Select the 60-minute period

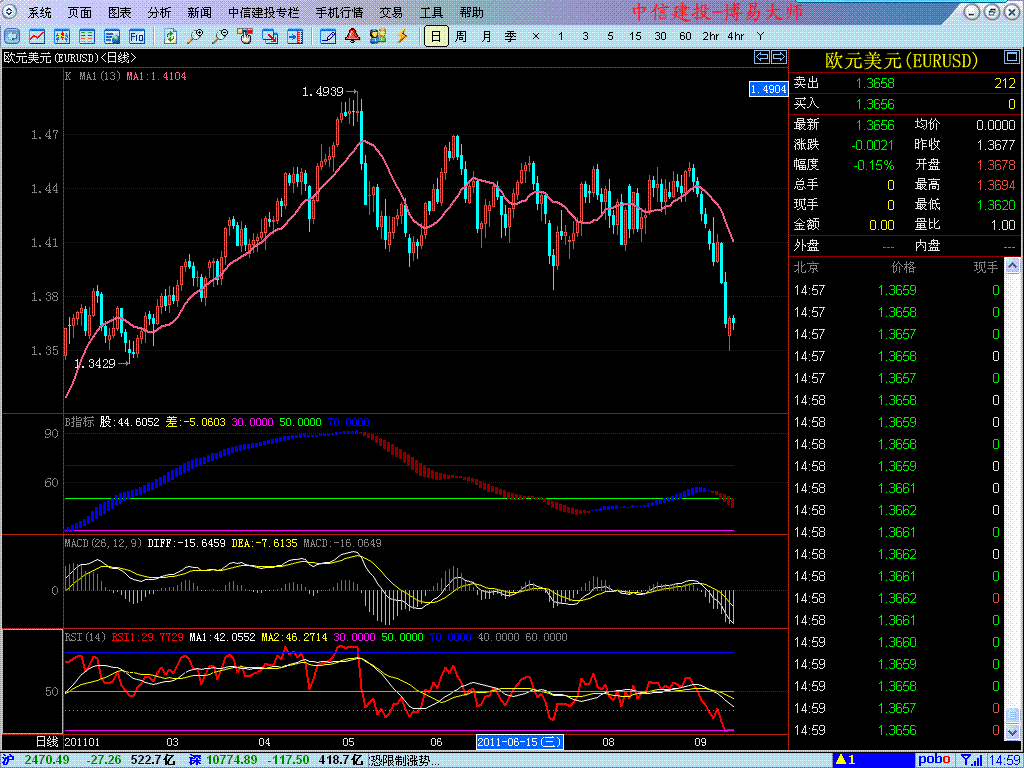tap(685, 37)
